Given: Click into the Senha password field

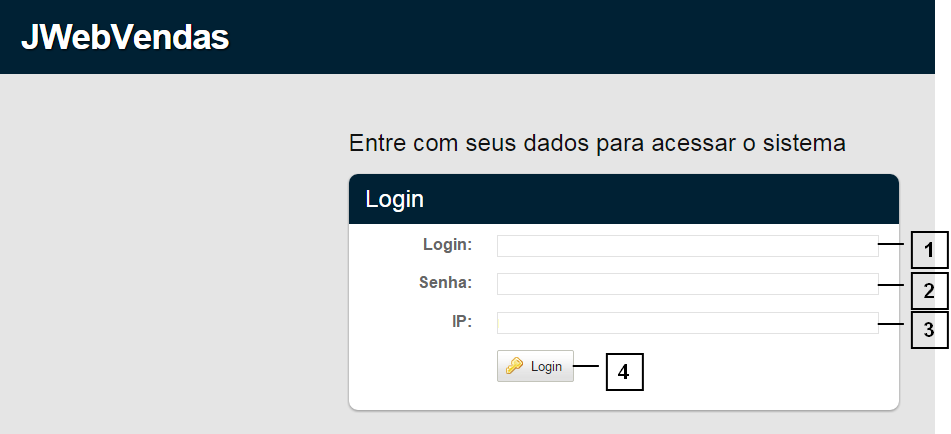Looking at the screenshot, I should 687,284.
